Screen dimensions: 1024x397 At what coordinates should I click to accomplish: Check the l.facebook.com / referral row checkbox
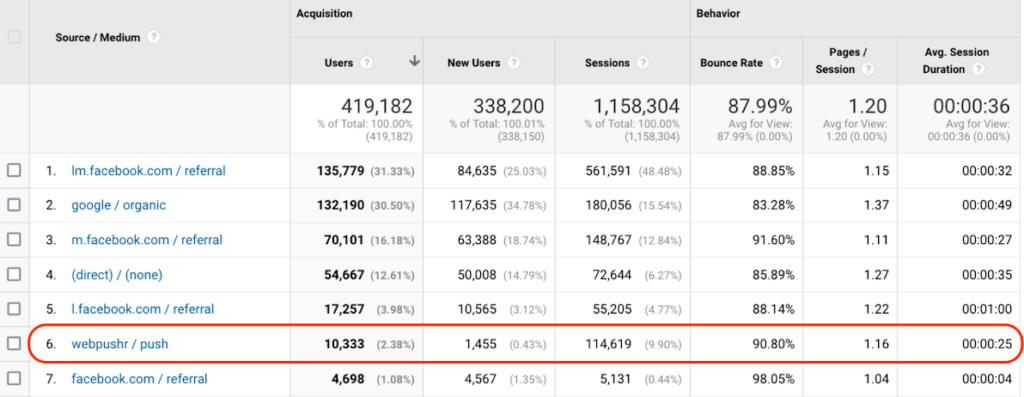(14, 309)
